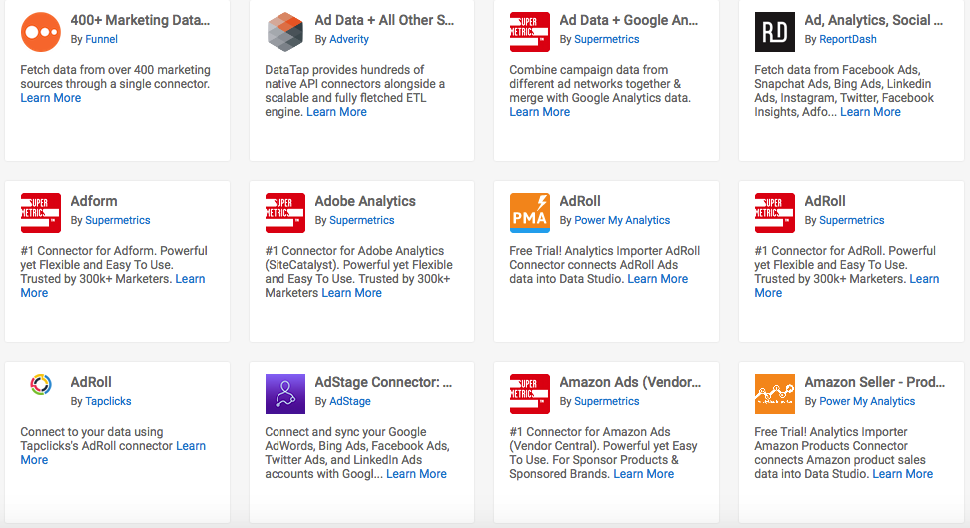
Task: Click the ReportDash RD logo
Action: pos(774,31)
